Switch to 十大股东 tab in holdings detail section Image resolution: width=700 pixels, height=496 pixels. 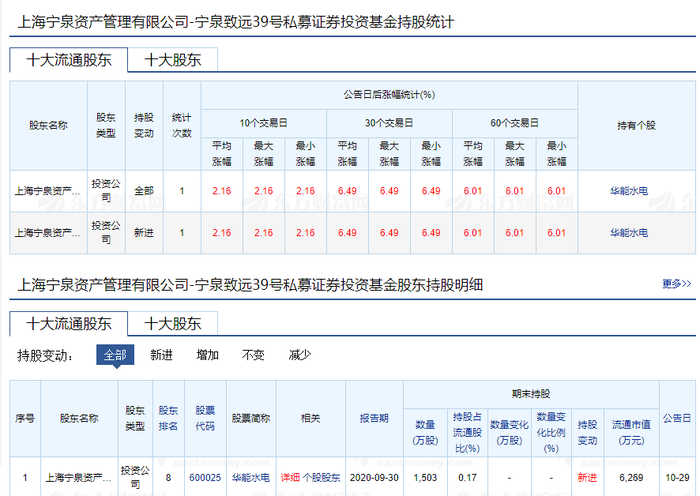[x=173, y=324]
